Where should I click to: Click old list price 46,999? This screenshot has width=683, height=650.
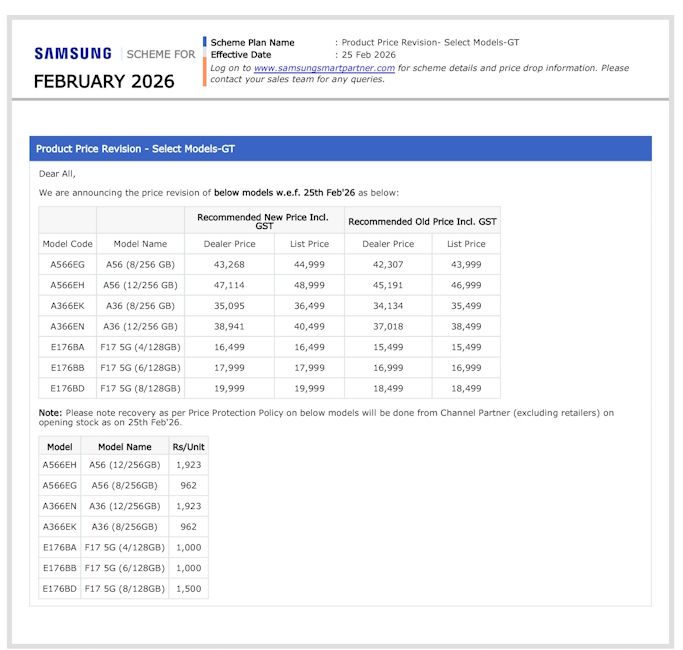point(466,285)
